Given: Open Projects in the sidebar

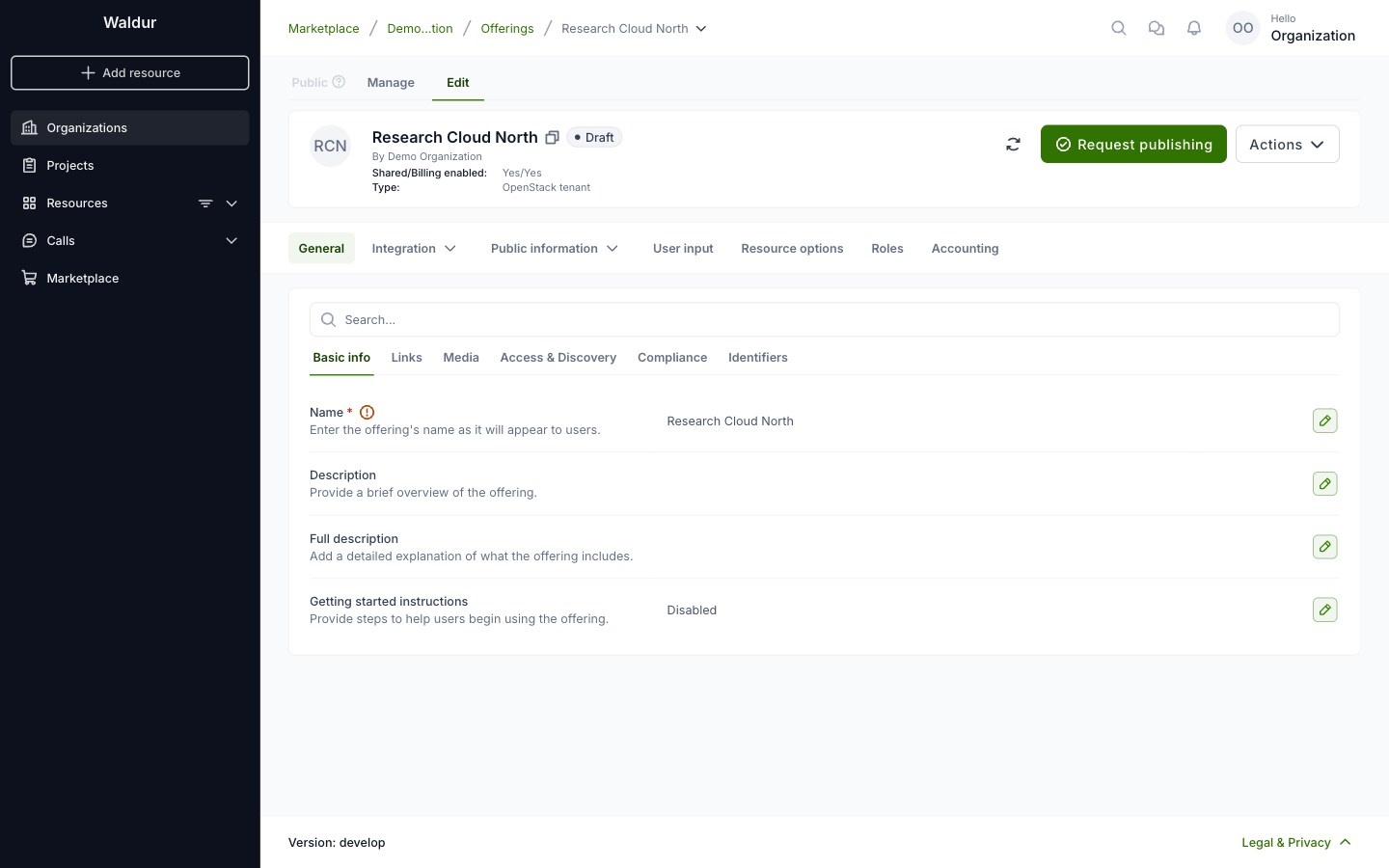Looking at the screenshot, I should pos(130,165).
